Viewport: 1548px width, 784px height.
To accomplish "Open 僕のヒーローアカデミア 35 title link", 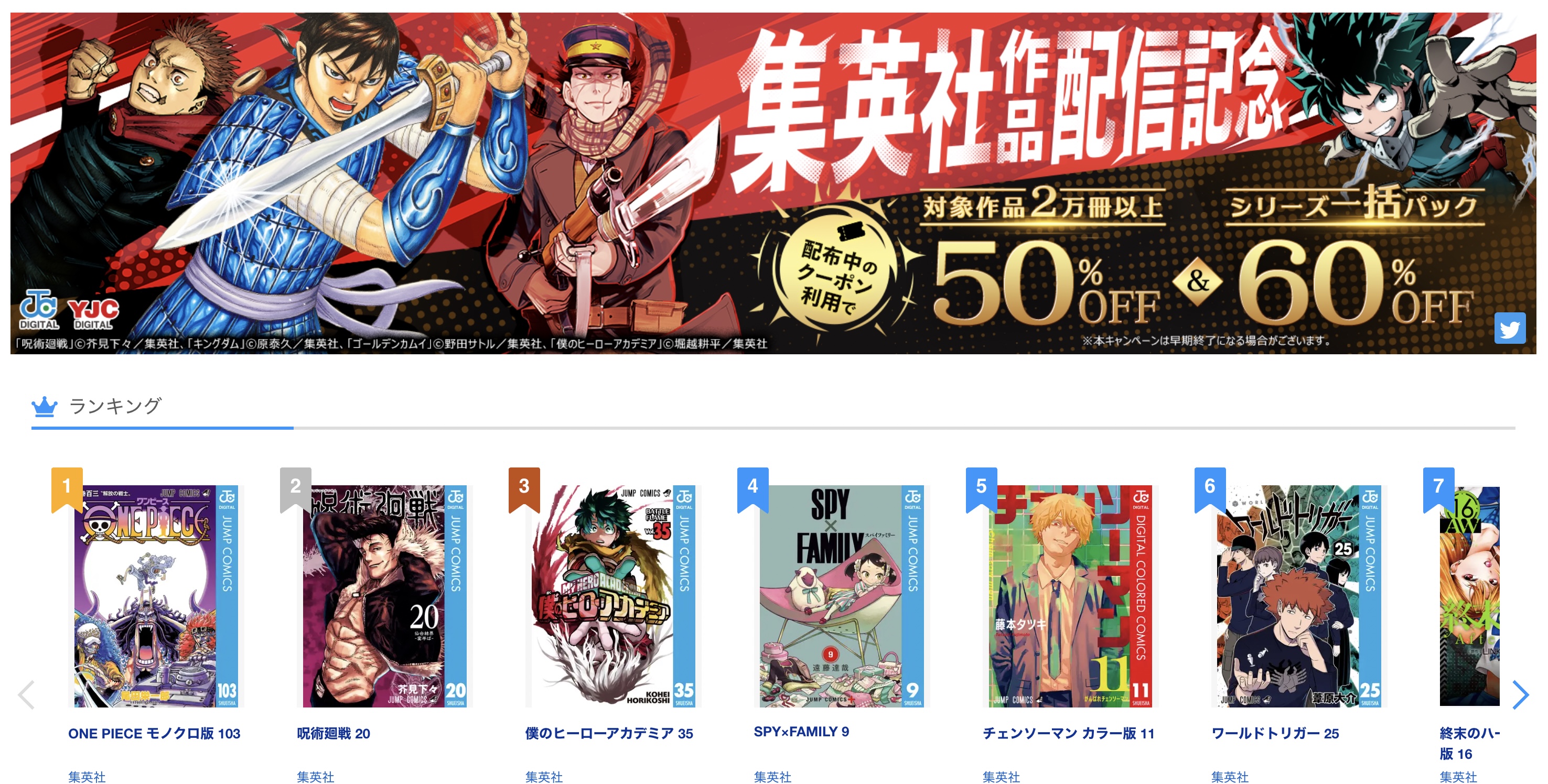I will tap(609, 733).
